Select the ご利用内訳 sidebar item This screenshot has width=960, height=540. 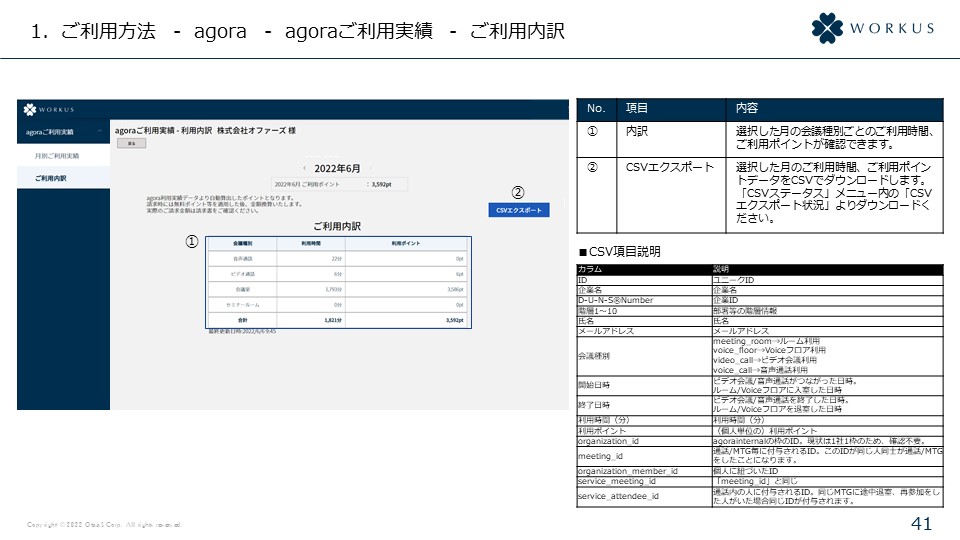coord(50,178)
